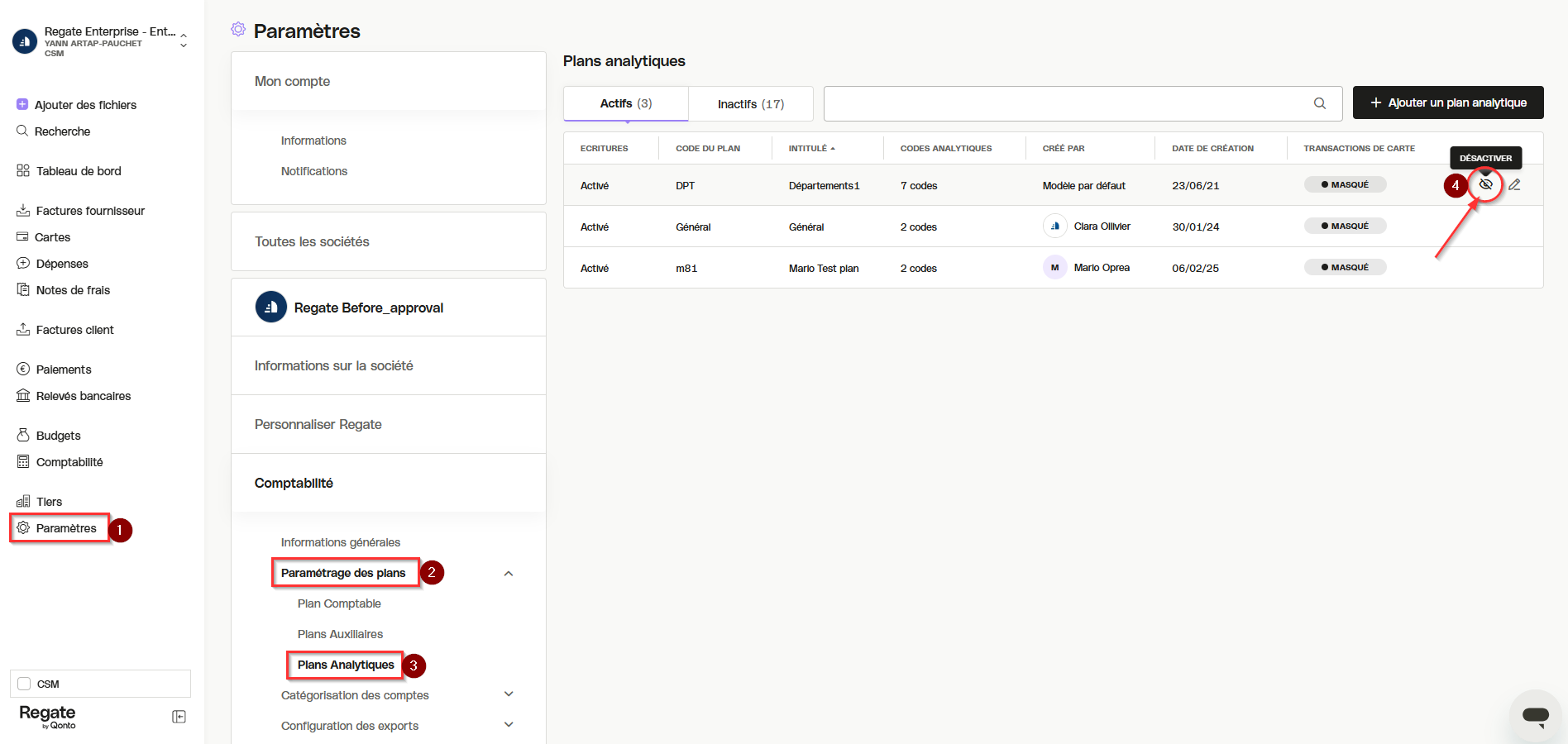Screen dimensions: 1568x744
Task: Click the Paramètres gear icon in sidebar
Action: [x=23, y=527]
